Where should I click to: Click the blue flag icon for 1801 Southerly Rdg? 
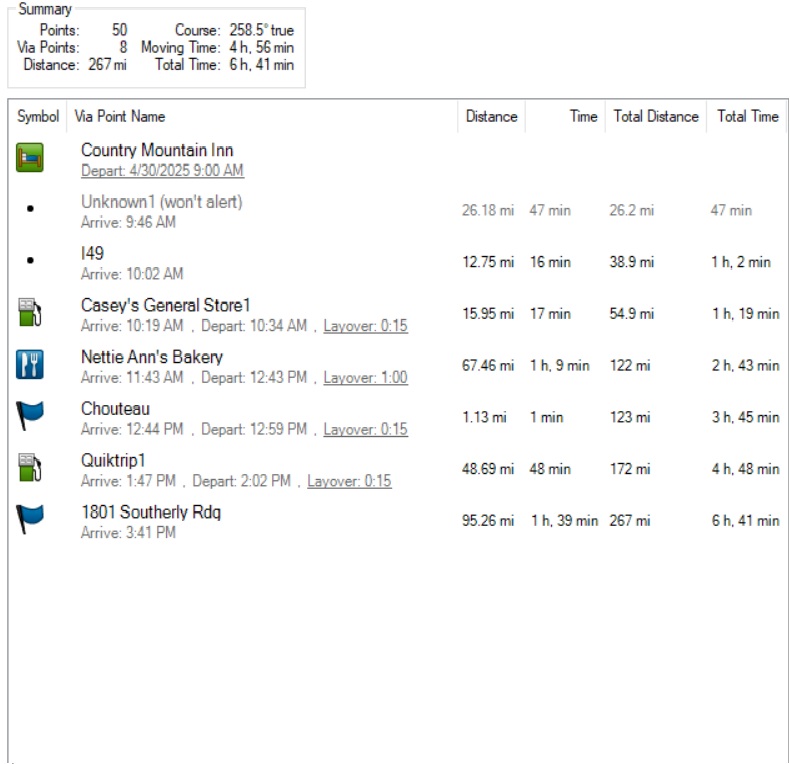point(30,519)
